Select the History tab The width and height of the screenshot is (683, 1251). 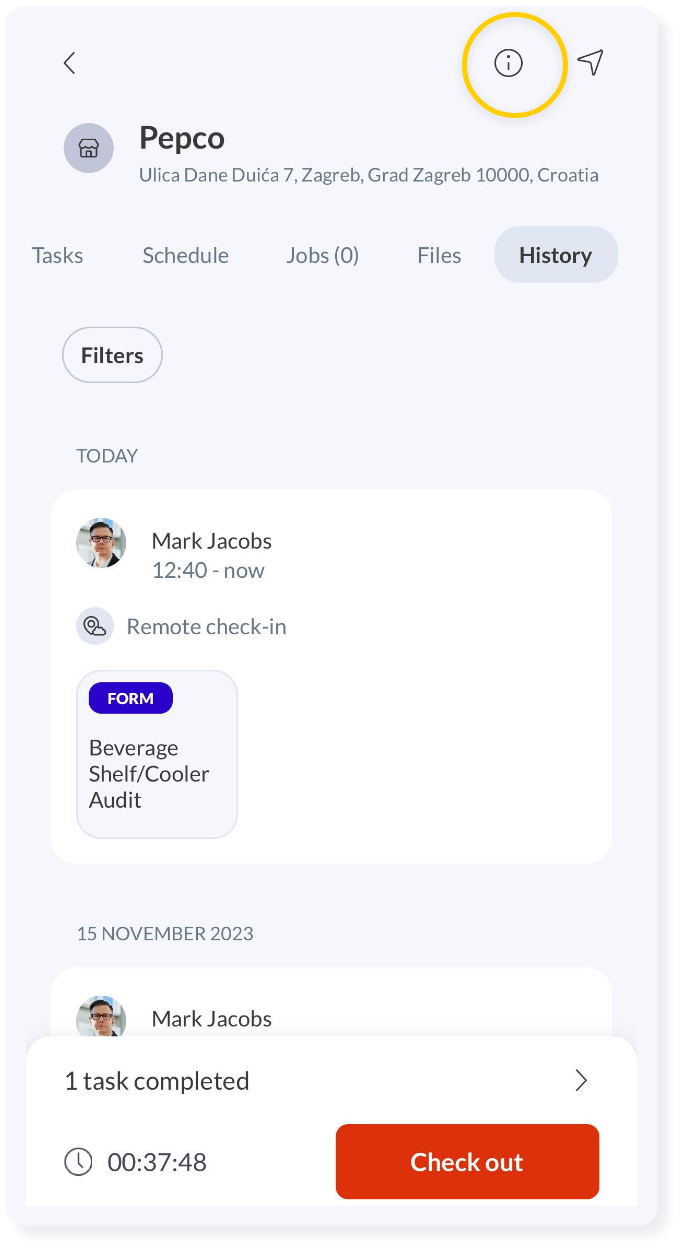[556, 255]
